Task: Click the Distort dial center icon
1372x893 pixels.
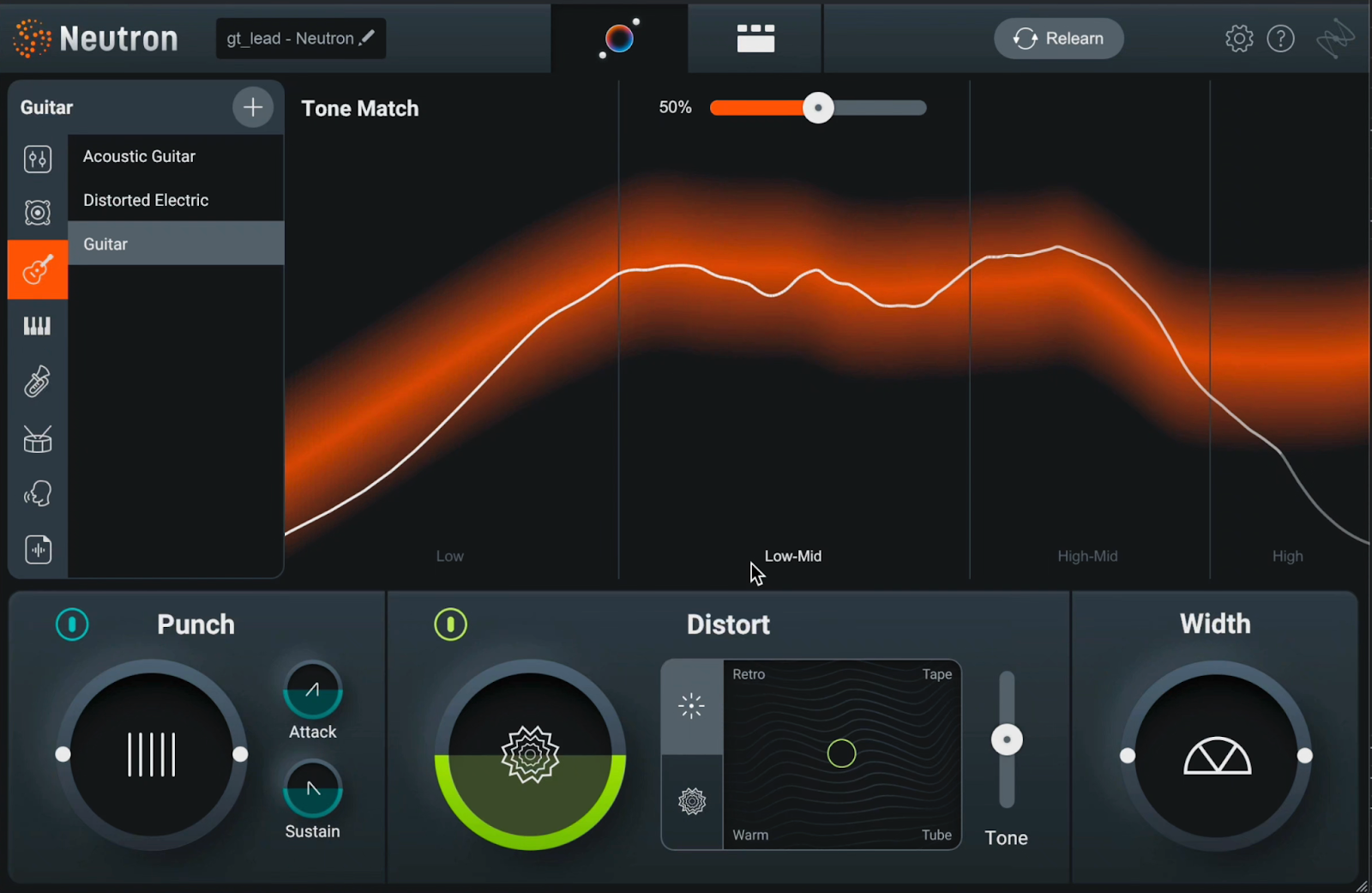Action: coord(530,755)
